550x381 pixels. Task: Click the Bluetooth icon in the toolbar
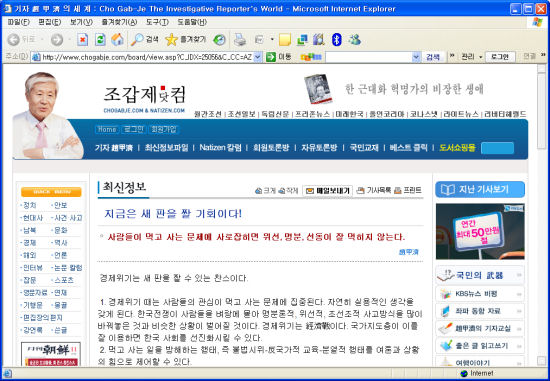click(336, 39)
